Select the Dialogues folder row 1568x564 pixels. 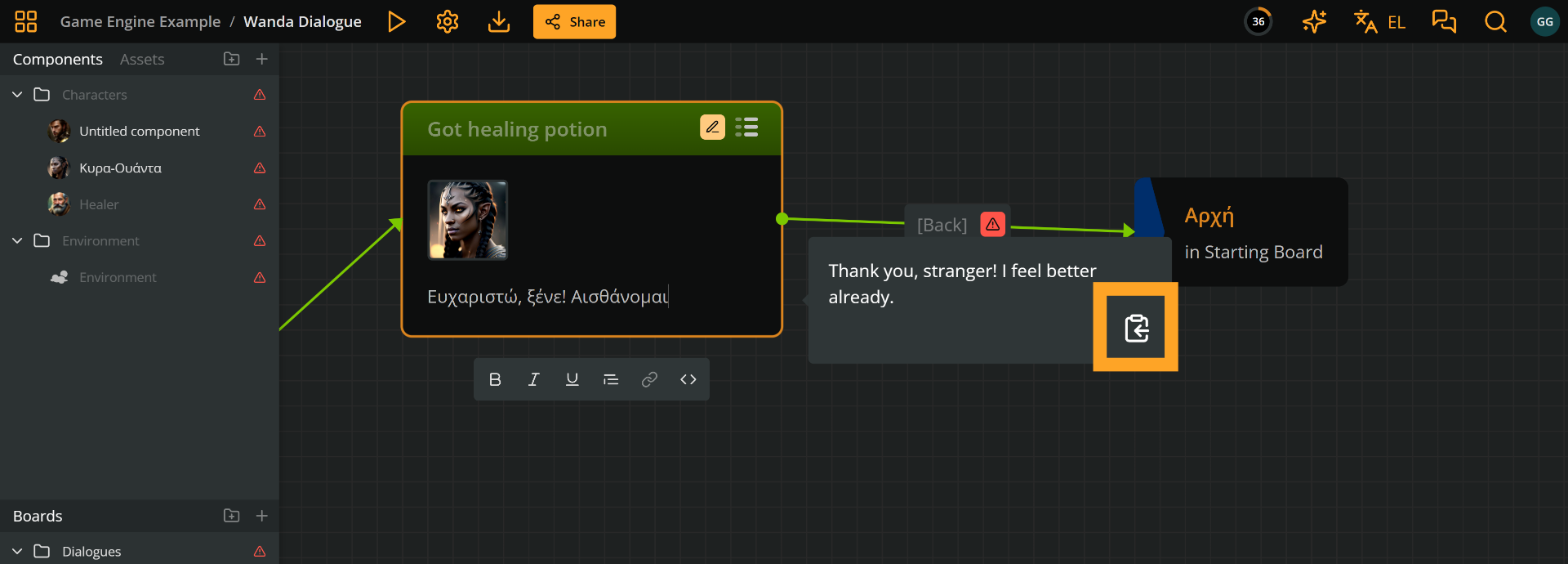point(140,551)
